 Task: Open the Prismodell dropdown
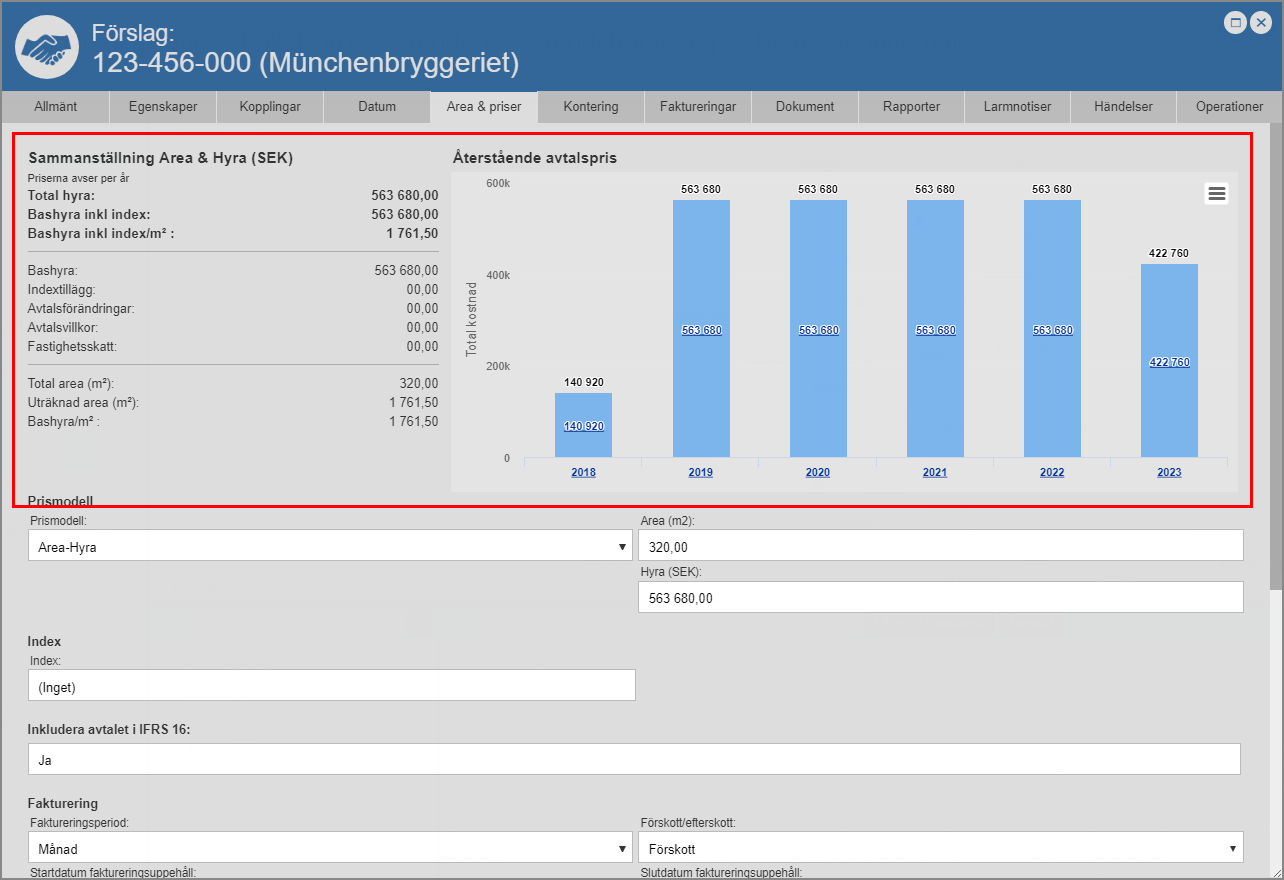330,546
